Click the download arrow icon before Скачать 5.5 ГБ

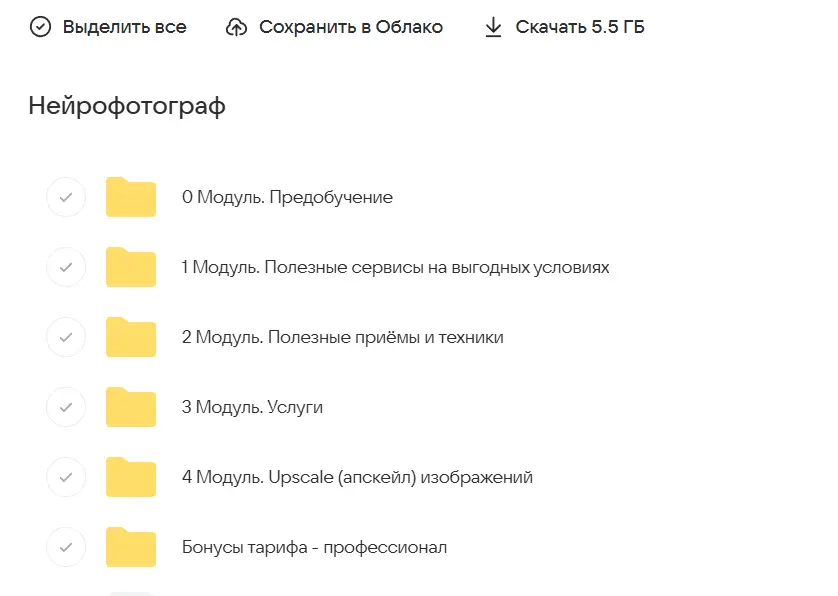(493, 27)
